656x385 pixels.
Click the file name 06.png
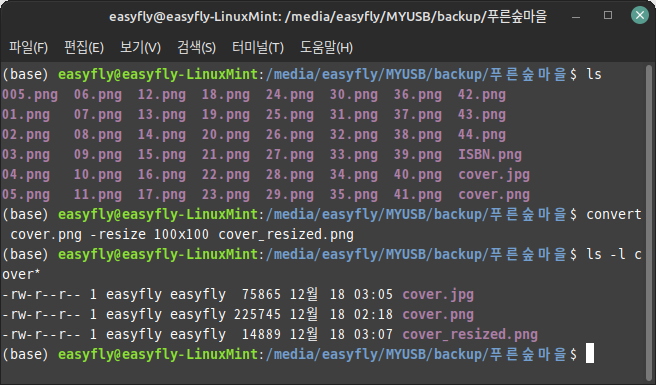click(98, 95)
